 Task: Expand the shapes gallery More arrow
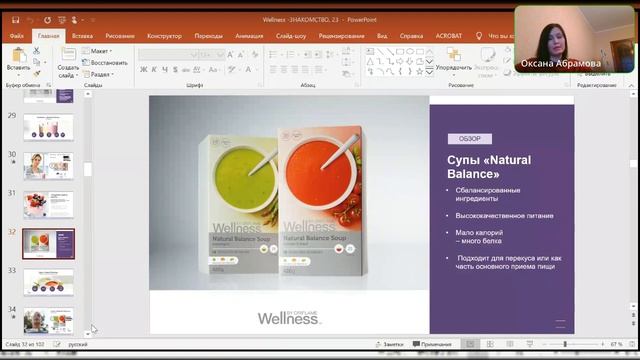click(x=429, y=72)
